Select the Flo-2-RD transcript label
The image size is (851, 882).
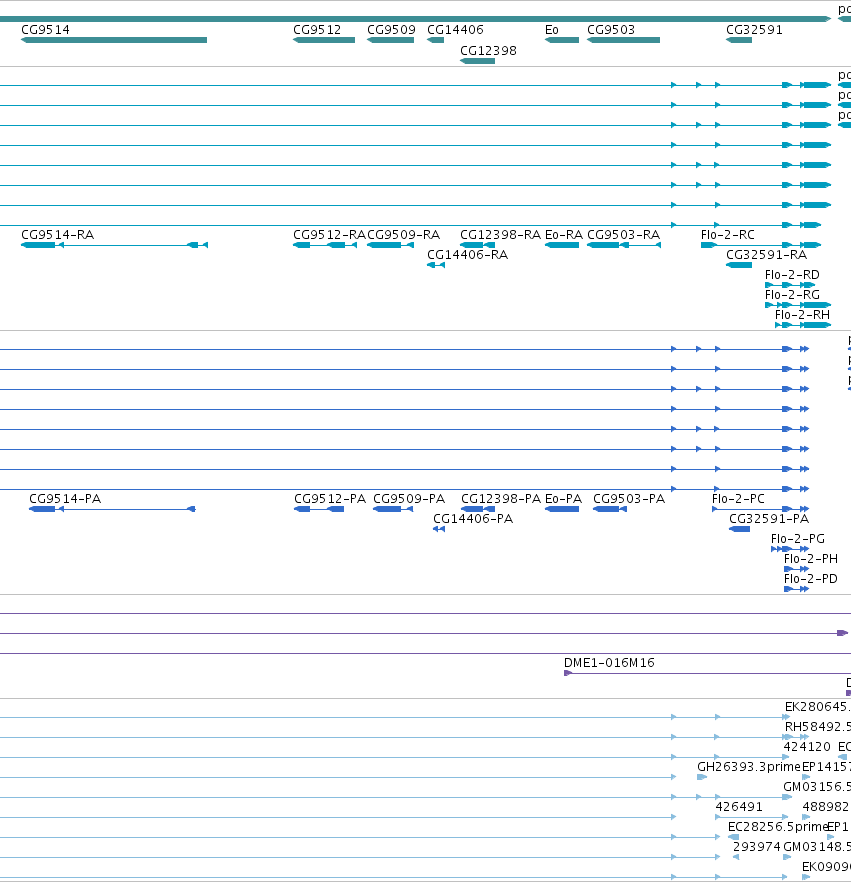tap(792, 275)
